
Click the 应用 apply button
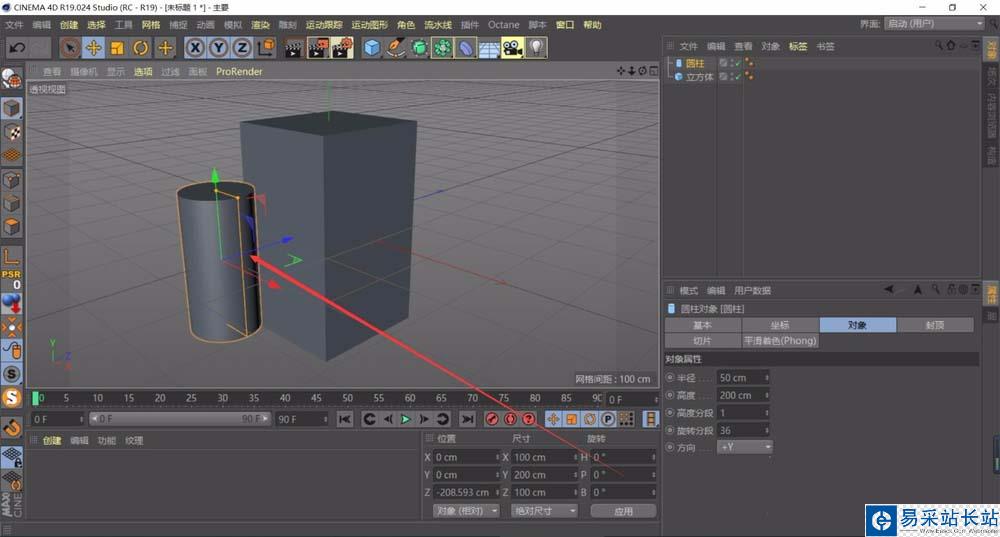[623, 511]
